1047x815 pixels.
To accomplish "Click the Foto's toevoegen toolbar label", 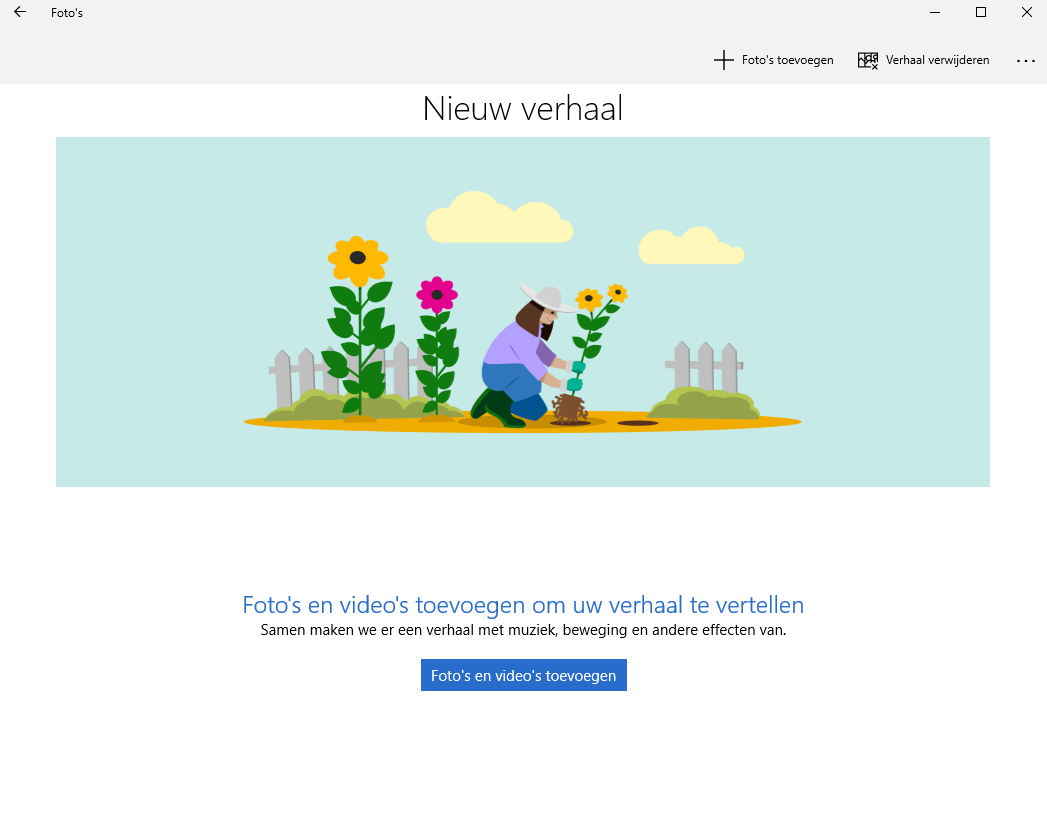I will pos(787,60).
